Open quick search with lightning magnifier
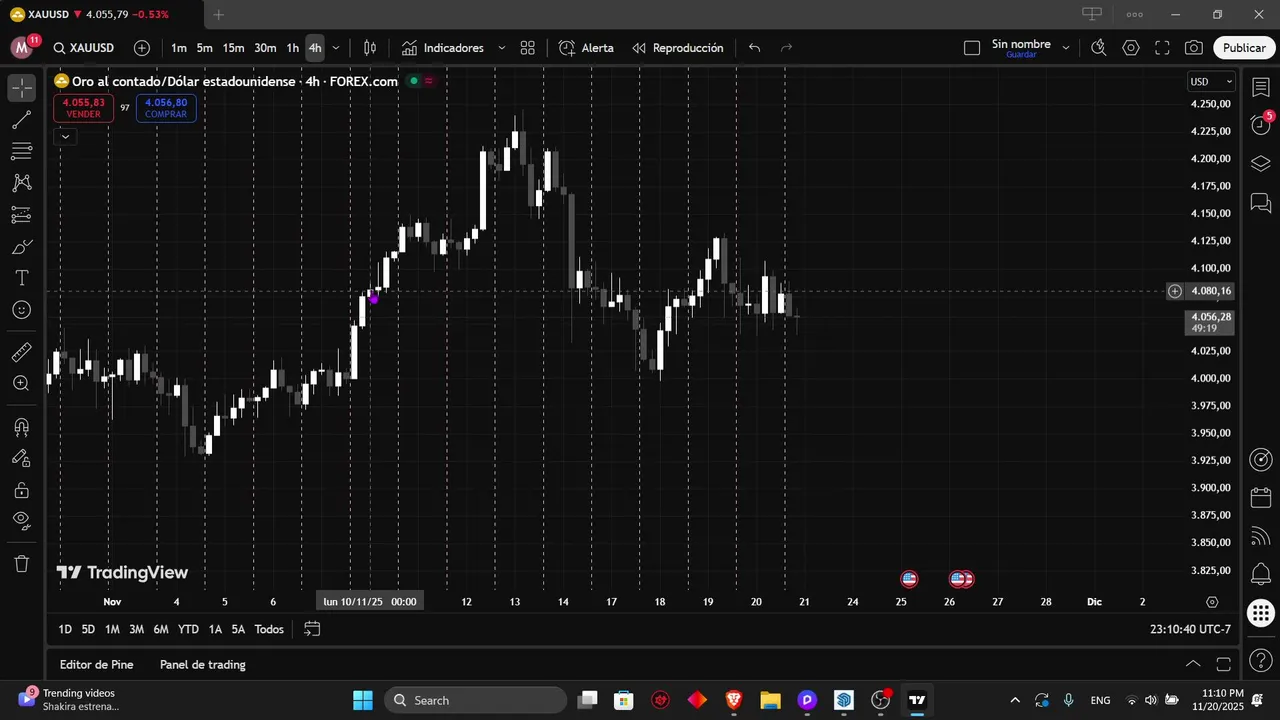The width and height of the screenshot is (1280, 720). click(x=1098, y=48)
